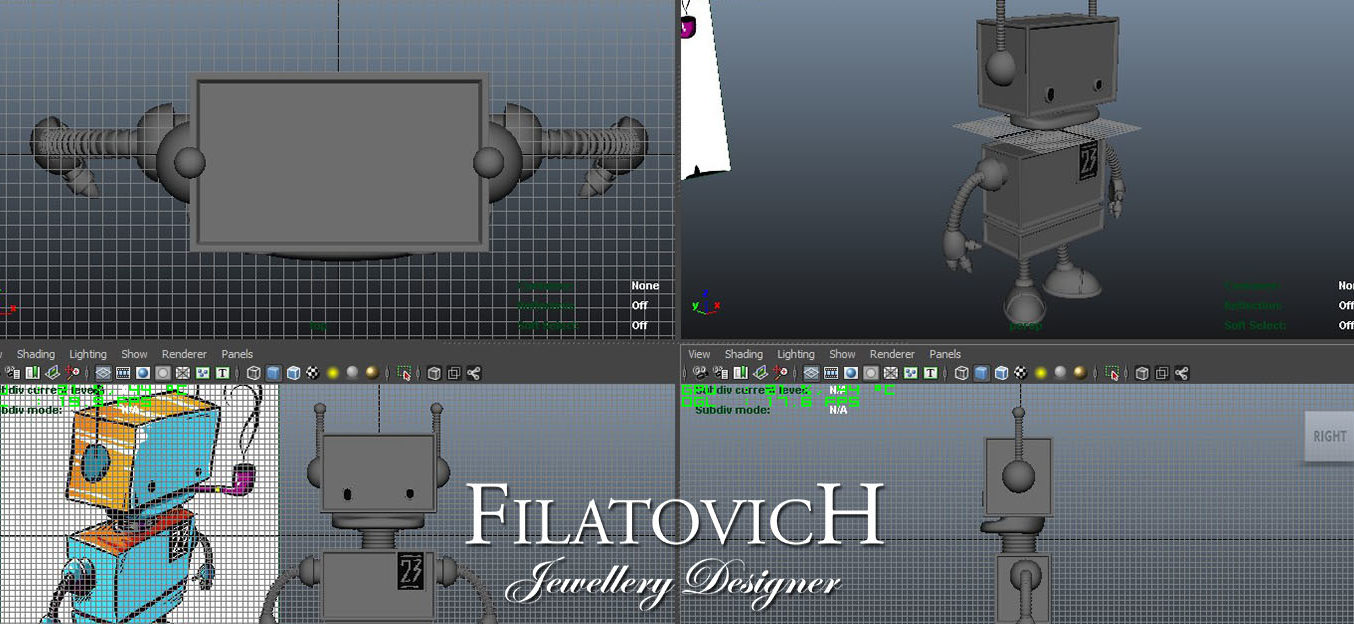Click the RIGHT view cube face
This screenshot has height=624, width=1354.
(x=1329, y=436)
